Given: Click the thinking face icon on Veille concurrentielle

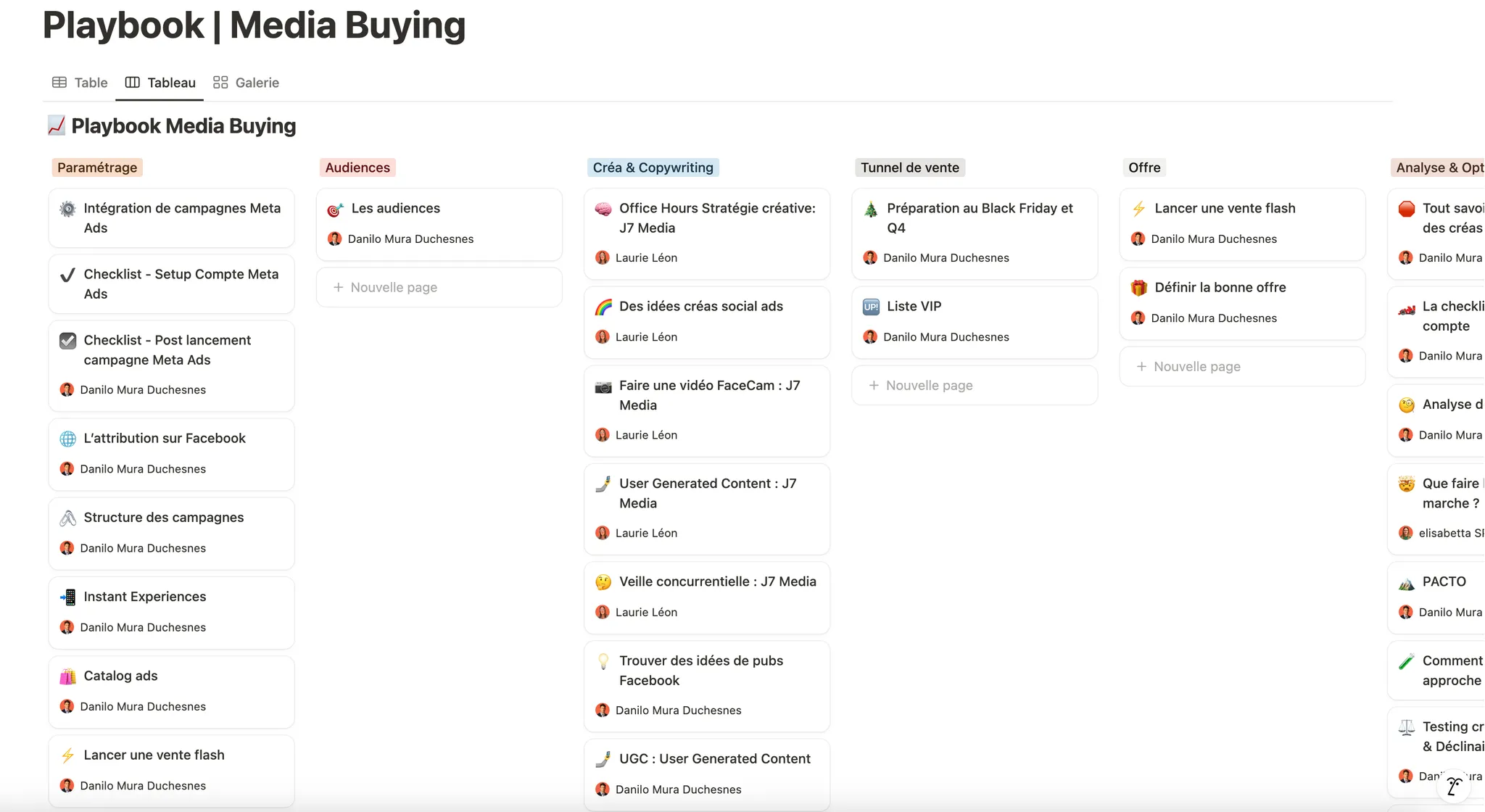Looking at the screenshot, I should click(603, 582).
